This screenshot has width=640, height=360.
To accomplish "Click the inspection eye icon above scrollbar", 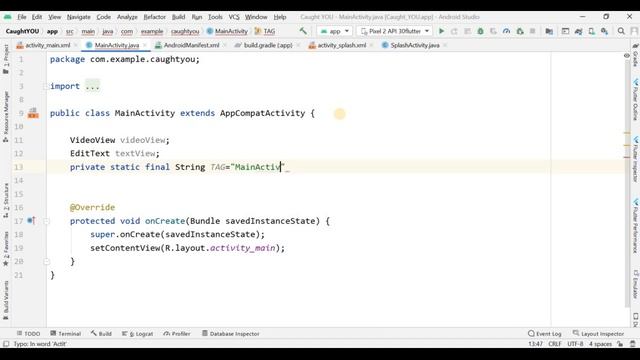I will tap(627, 56).
